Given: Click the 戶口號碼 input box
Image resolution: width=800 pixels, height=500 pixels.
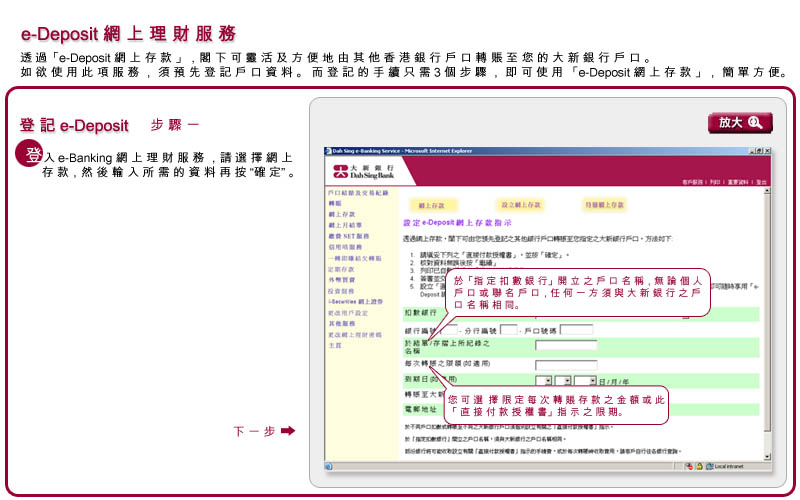Looking at the screenshot, I should [x=577, y=330].
